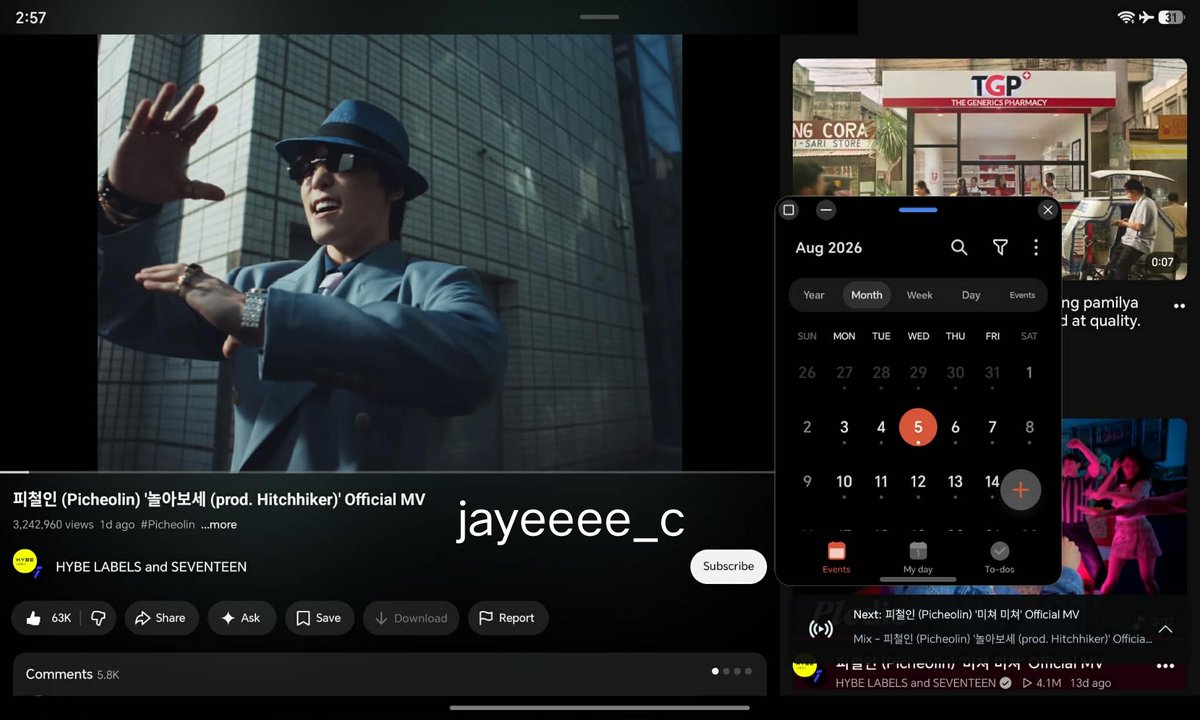Screen dimensions: 1200x720
Task: Add a new event with plus button
Action: 1021,490
